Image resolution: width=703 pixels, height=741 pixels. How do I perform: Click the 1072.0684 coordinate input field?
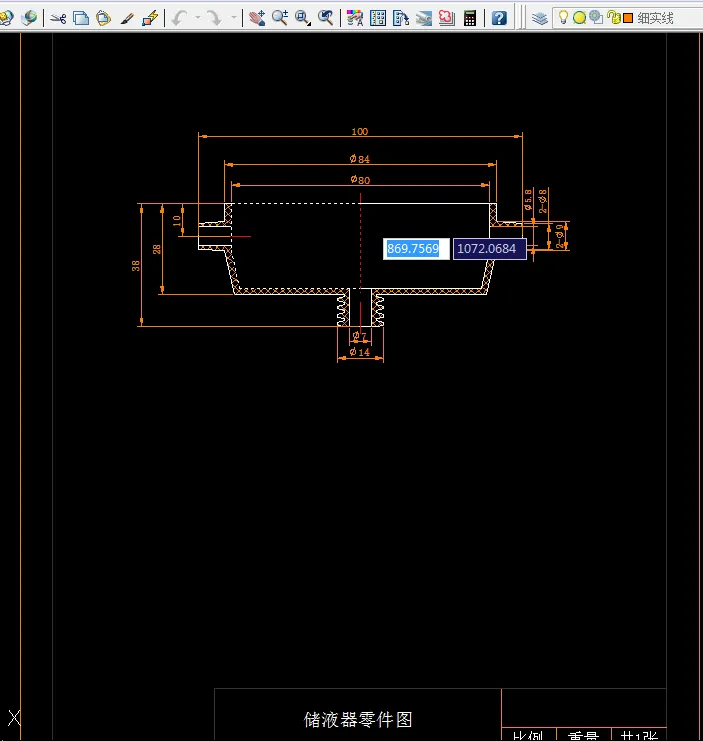point(490,249)
